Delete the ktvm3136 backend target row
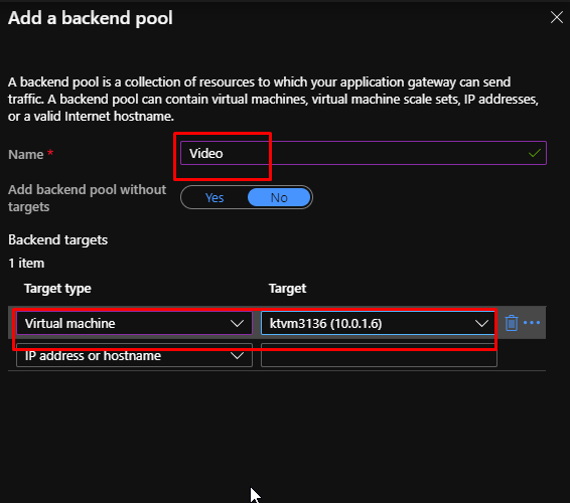This screenshot has height=503, width=570. click(x=511, y=323)
